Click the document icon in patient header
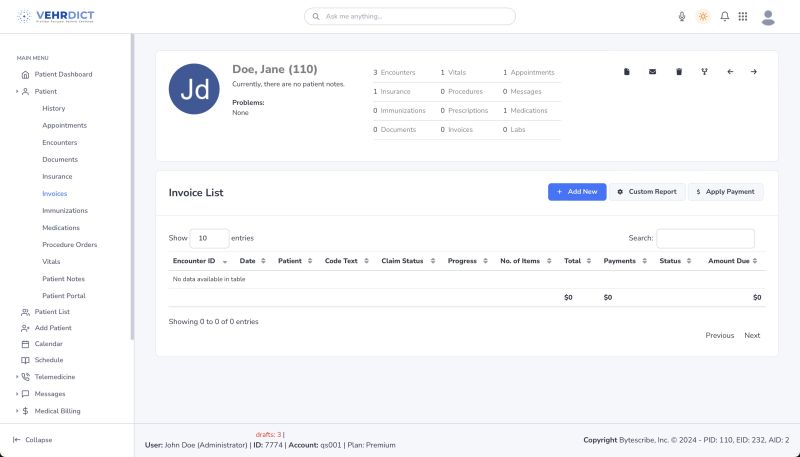Viewport: 800px width, 457px height. [627, 72]
